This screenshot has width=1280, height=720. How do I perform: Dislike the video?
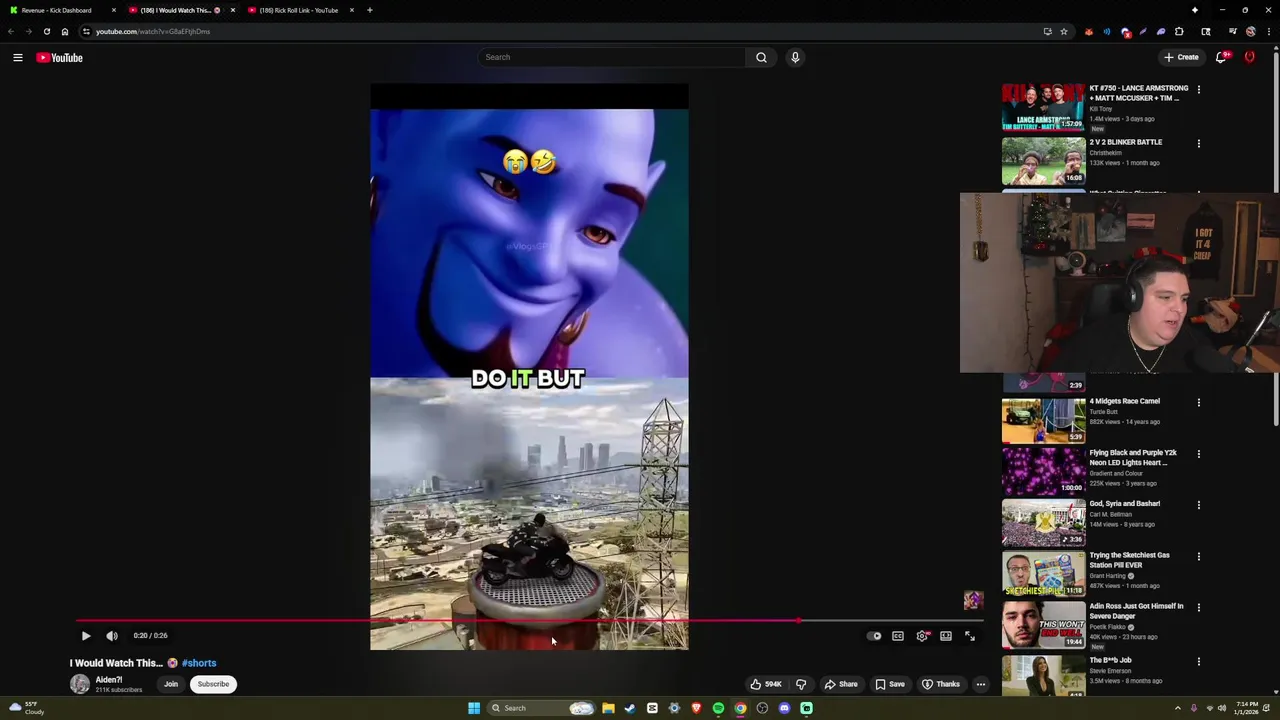(801, 684)
